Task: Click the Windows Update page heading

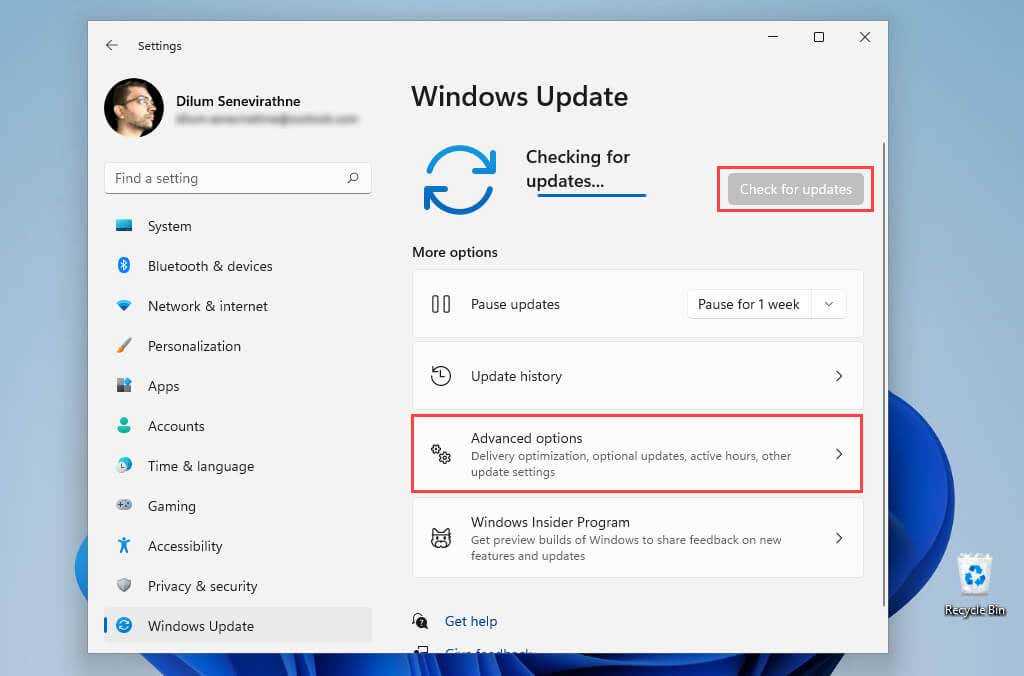Action: coord(519,97)
